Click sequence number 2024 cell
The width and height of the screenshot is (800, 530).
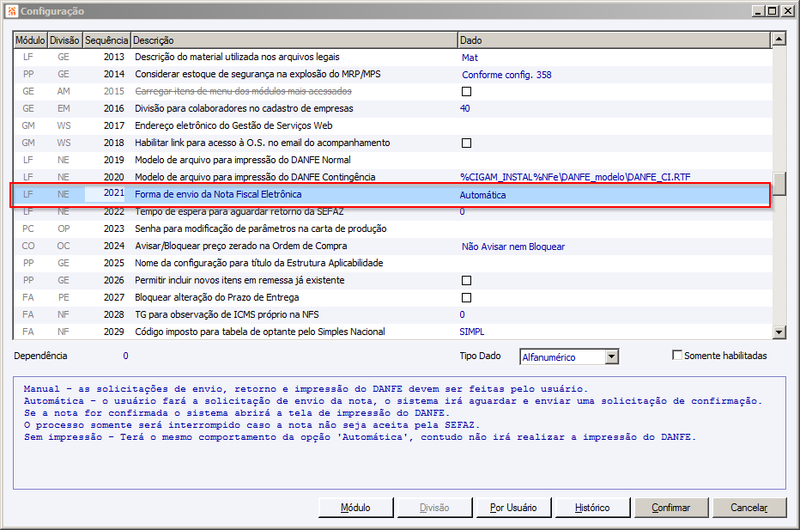click(x=114, y=246)
